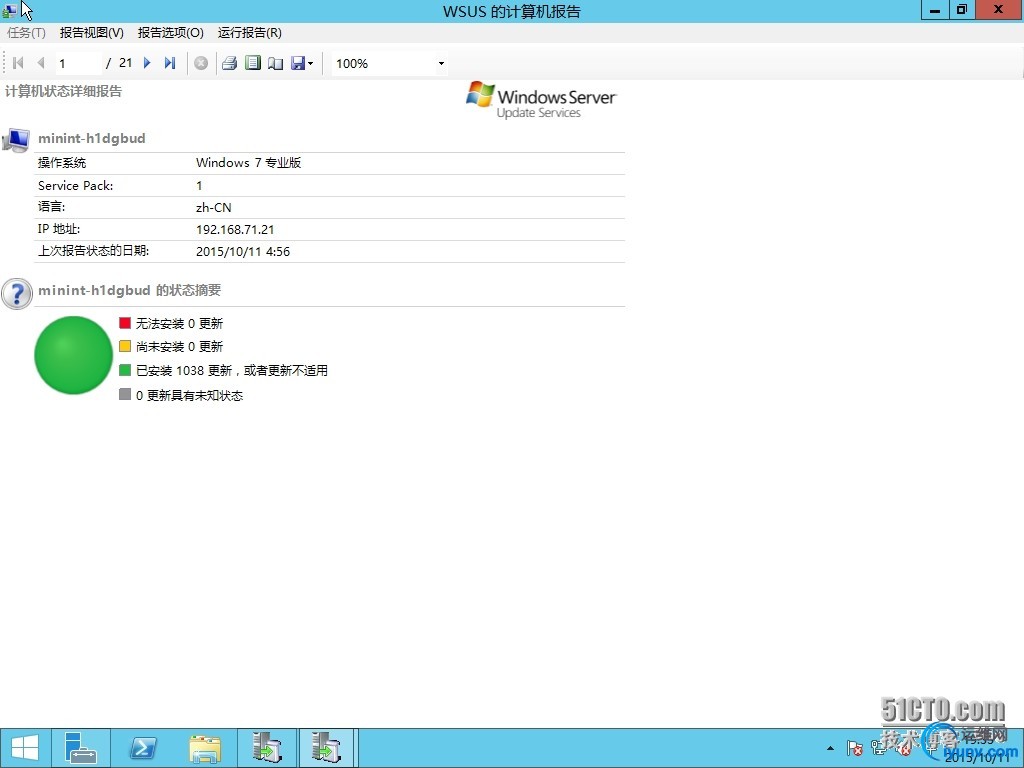The width and height of the screenshot is (1024, 768).
Task: Stop report rendering button
Action: click(201, 63)
